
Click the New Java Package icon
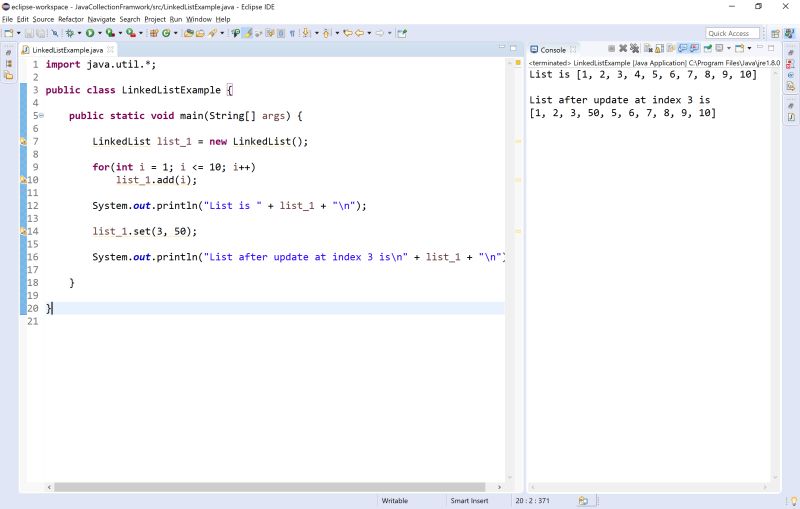point(154,33)
